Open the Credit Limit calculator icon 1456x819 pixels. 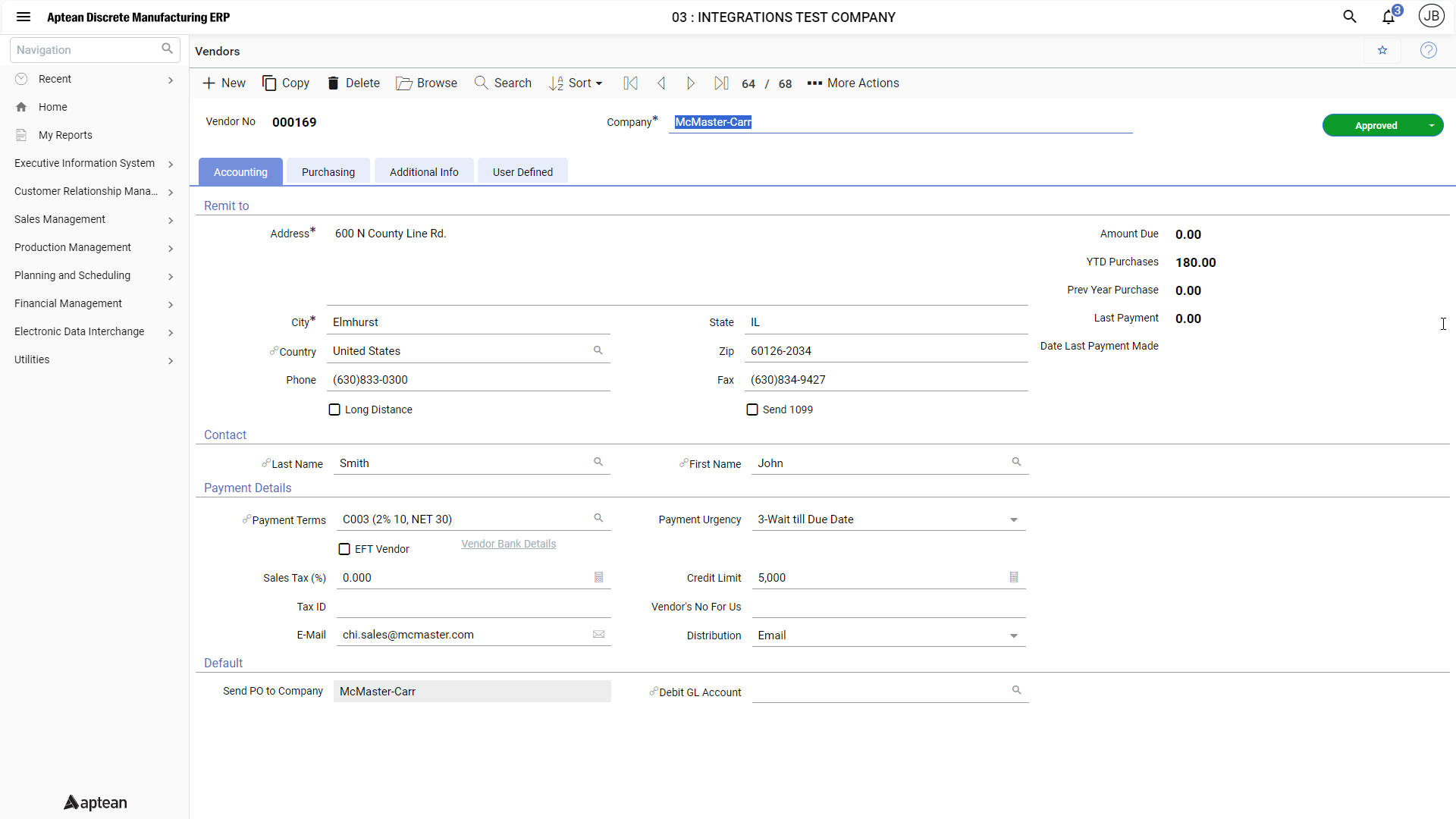pyautogui.click(x=1014, y=577)
